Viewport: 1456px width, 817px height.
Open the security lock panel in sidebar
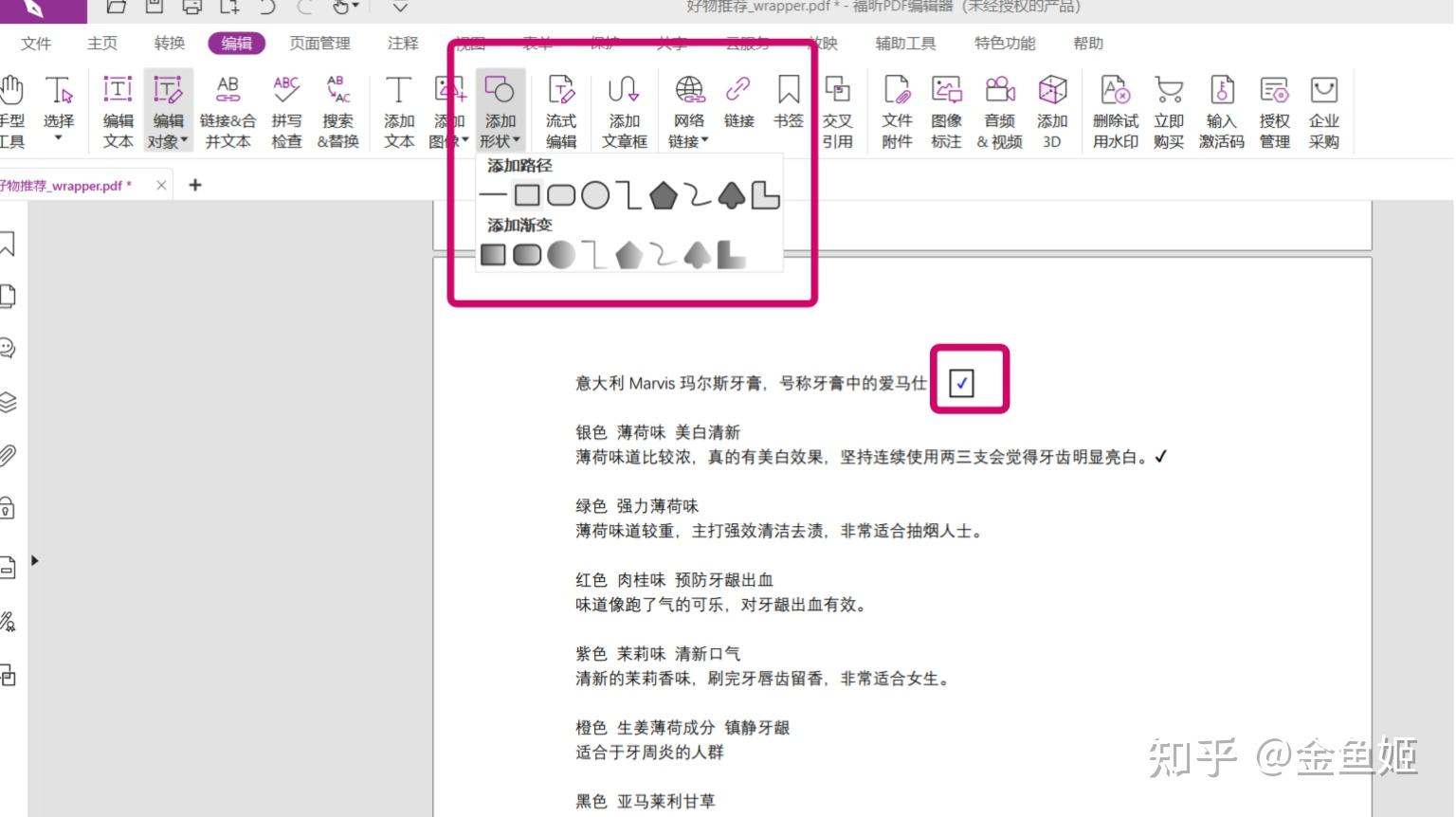pyautogui.click(x=8, y=507)
